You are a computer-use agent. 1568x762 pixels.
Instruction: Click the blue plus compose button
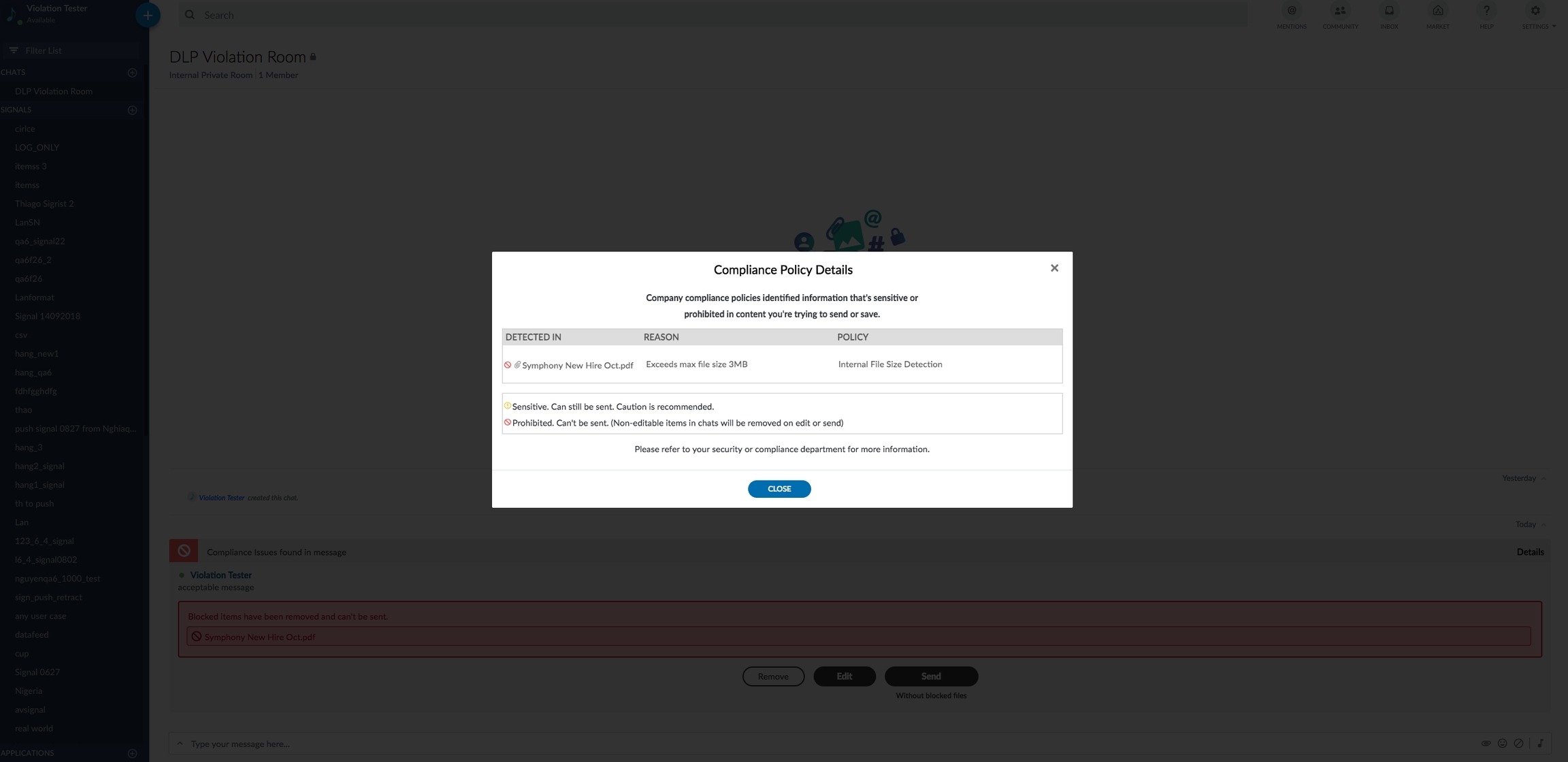[147, 15]
